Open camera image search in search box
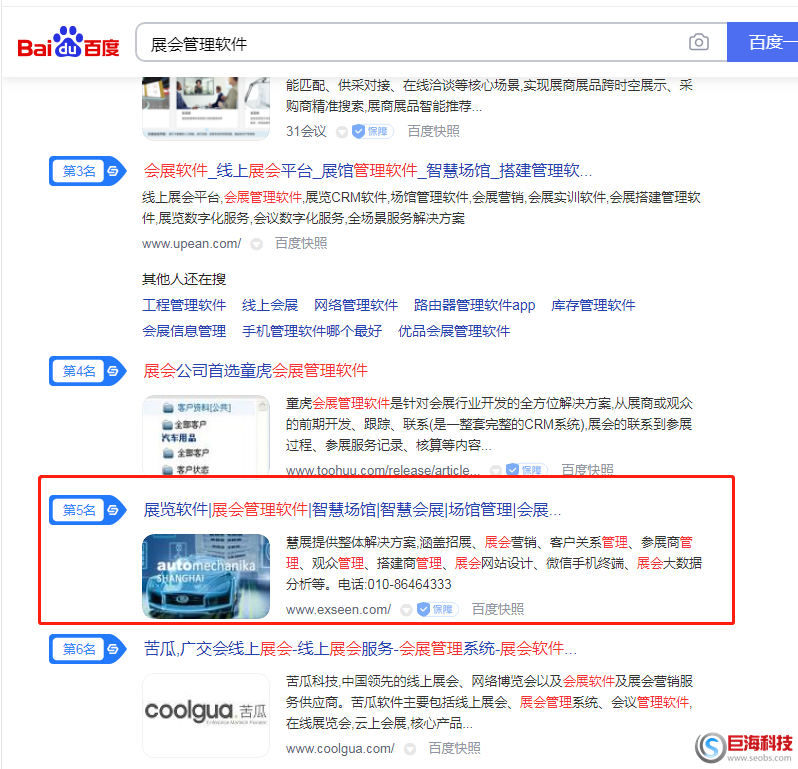The height and width of the screenshot is (769, 798). tap(698, 42)
